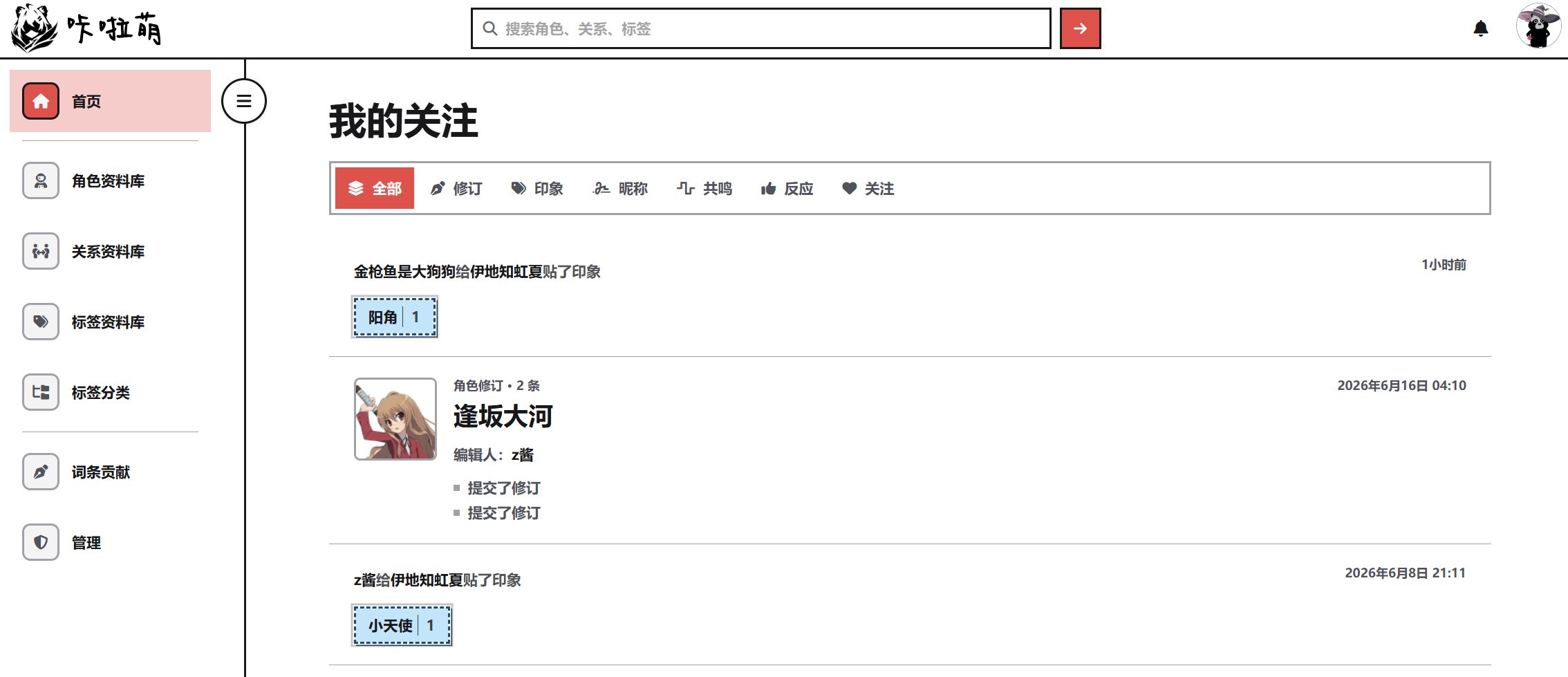Open 词条贡献 contributions pen icon

pyautogui.click(x=41, y=472)
